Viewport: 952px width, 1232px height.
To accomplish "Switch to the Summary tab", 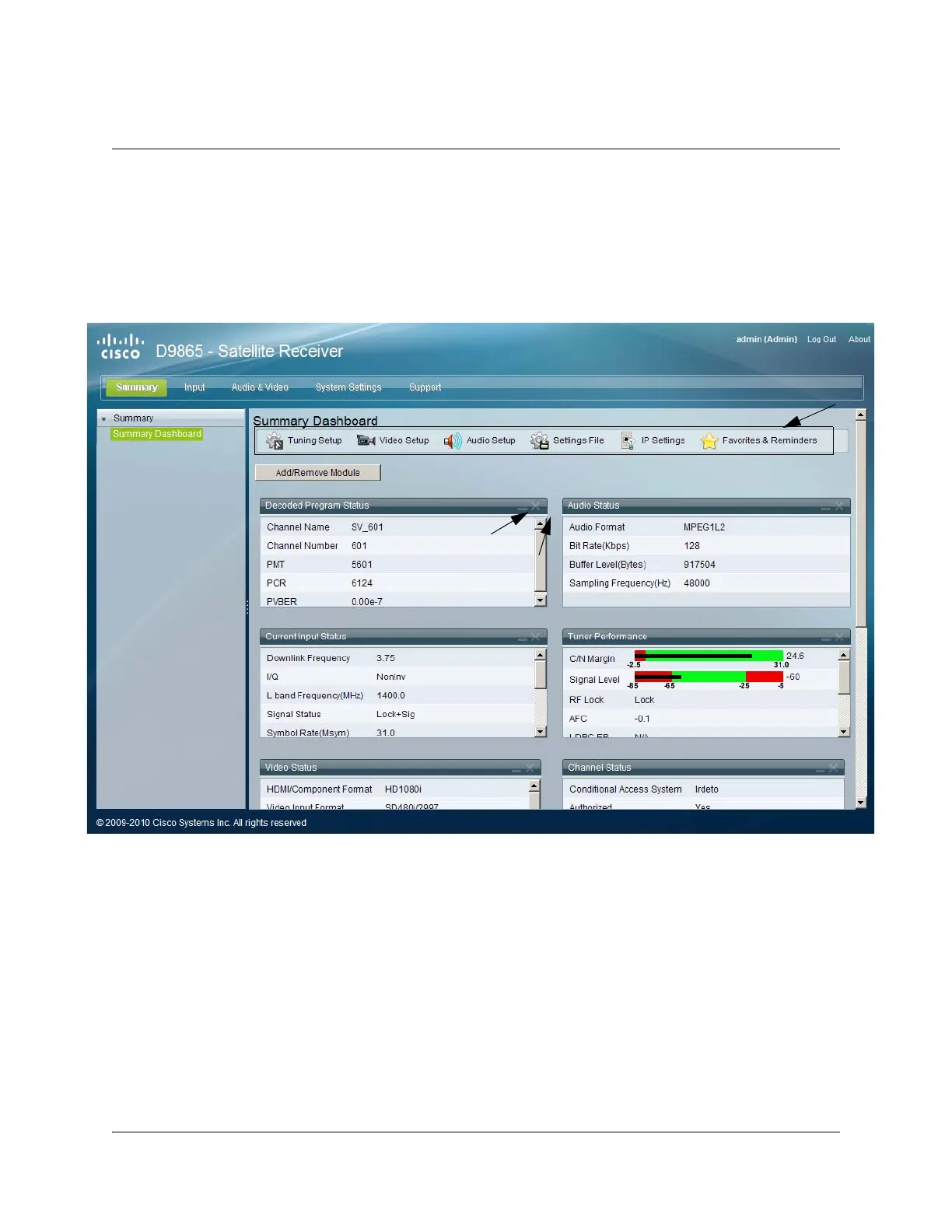I will click(137, 387).
